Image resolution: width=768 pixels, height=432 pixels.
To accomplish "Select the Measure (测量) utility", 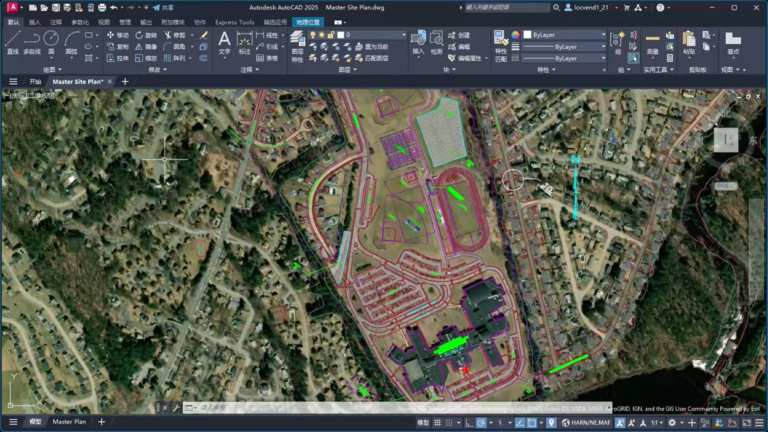I will 652,43.
